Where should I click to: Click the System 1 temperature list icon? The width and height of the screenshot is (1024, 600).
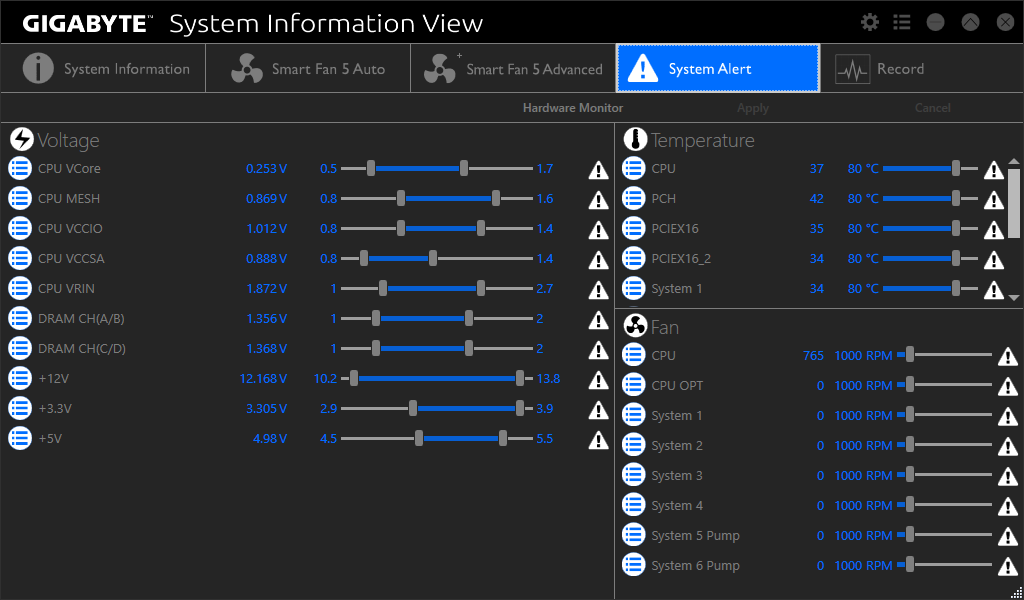[x=633, y=289]
